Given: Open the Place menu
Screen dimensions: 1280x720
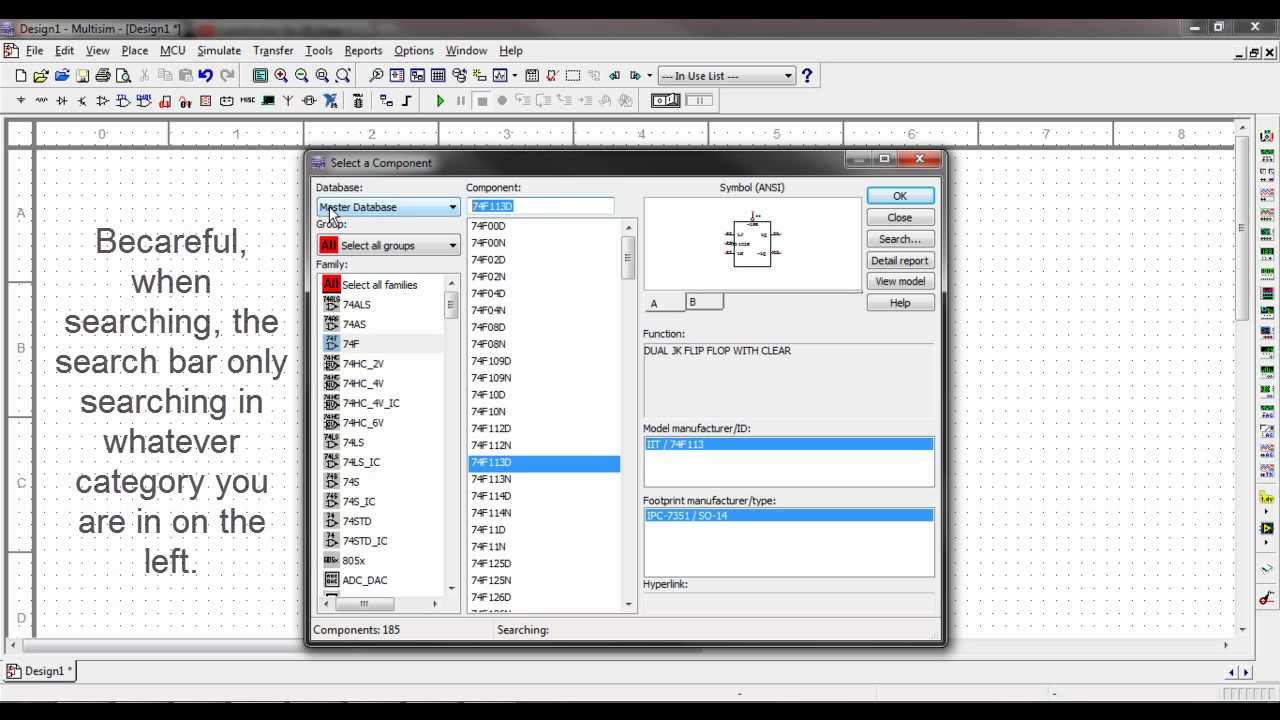Looking at the screenshot, I should (x=135, y=50).
